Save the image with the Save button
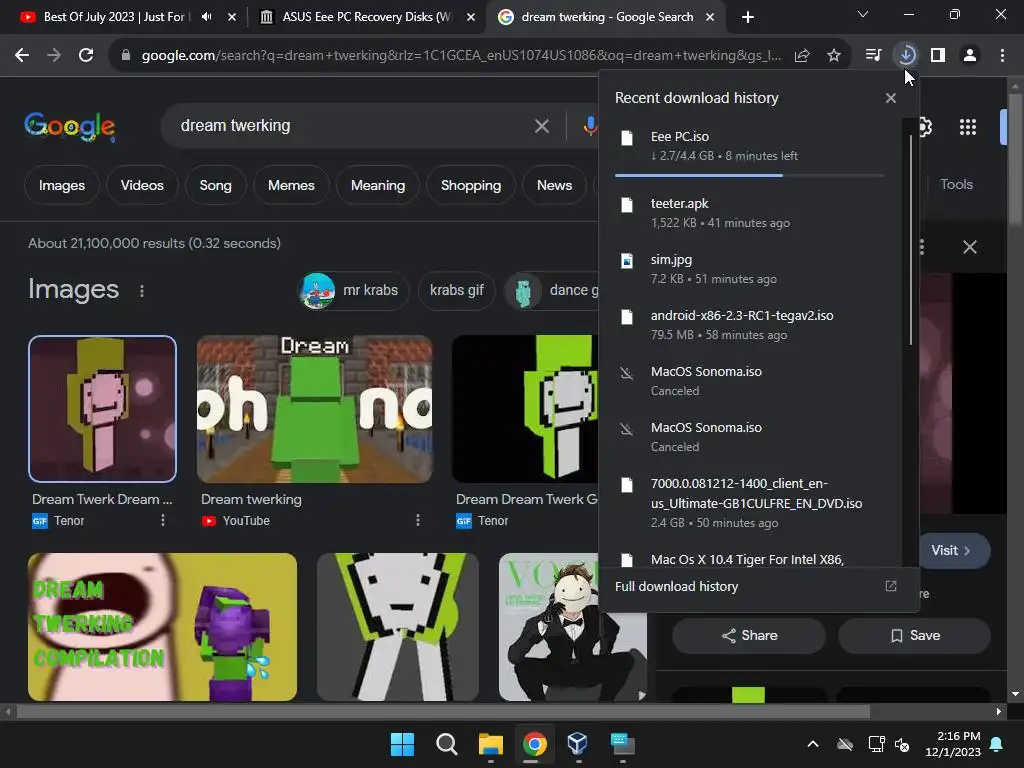The width and height of the screenshot is (1024, 768). [x=914, y=635]
